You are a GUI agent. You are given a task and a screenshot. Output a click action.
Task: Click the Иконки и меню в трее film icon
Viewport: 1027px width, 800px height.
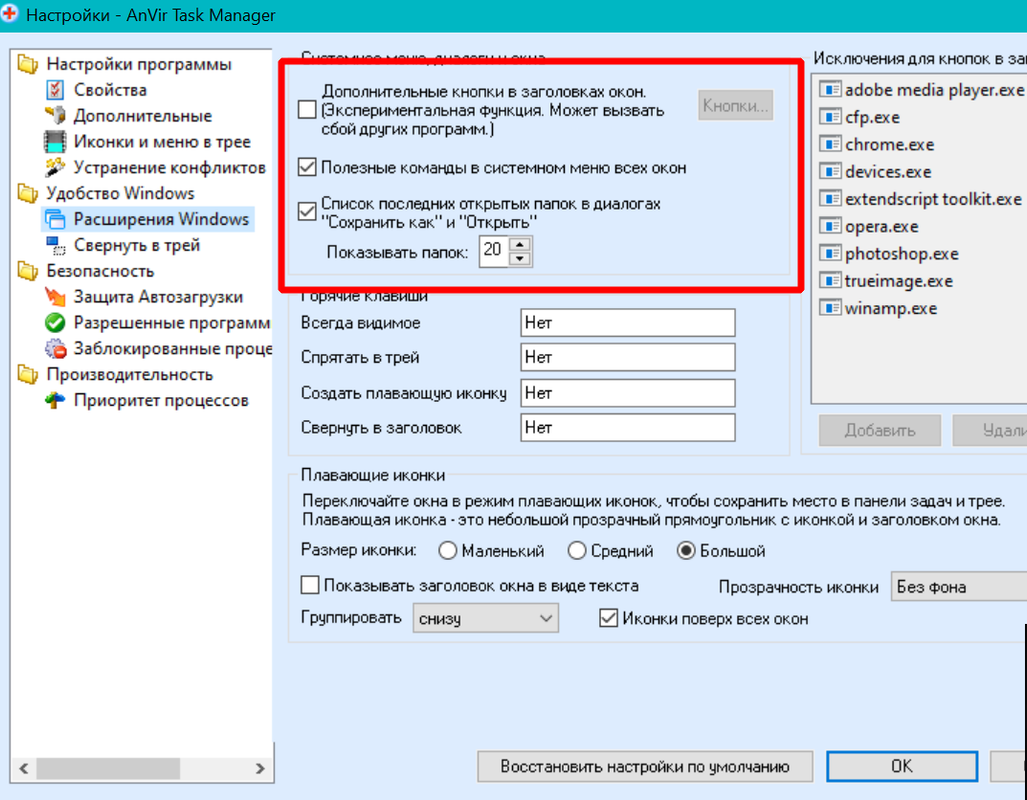pyautogui.click(x=55, y=142)
